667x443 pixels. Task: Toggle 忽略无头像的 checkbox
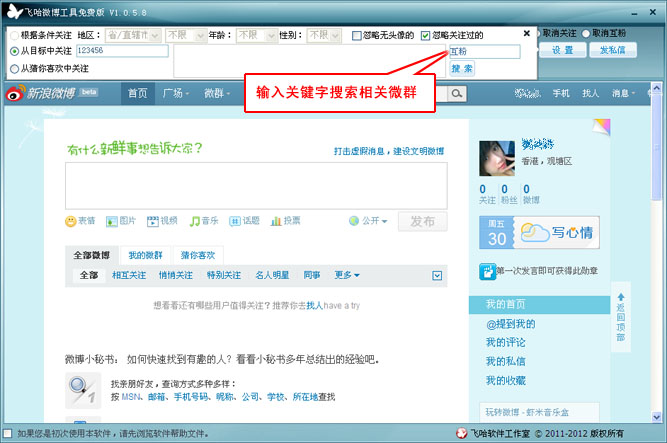coord(356,36)
